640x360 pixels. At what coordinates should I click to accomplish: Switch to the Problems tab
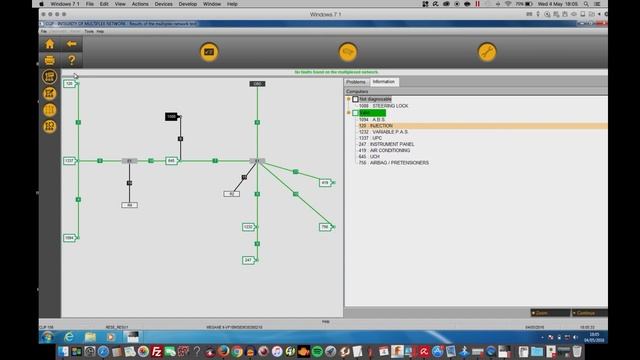(356, 82)
